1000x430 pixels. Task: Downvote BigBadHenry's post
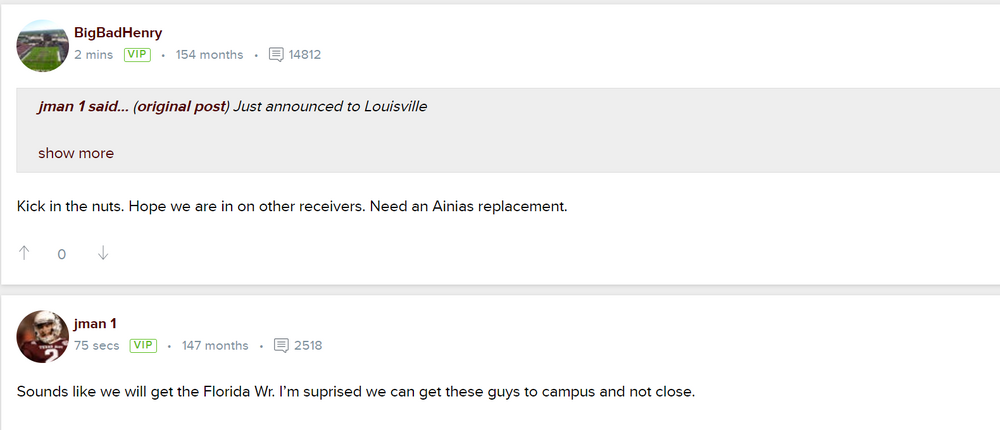tap(103, 254)
